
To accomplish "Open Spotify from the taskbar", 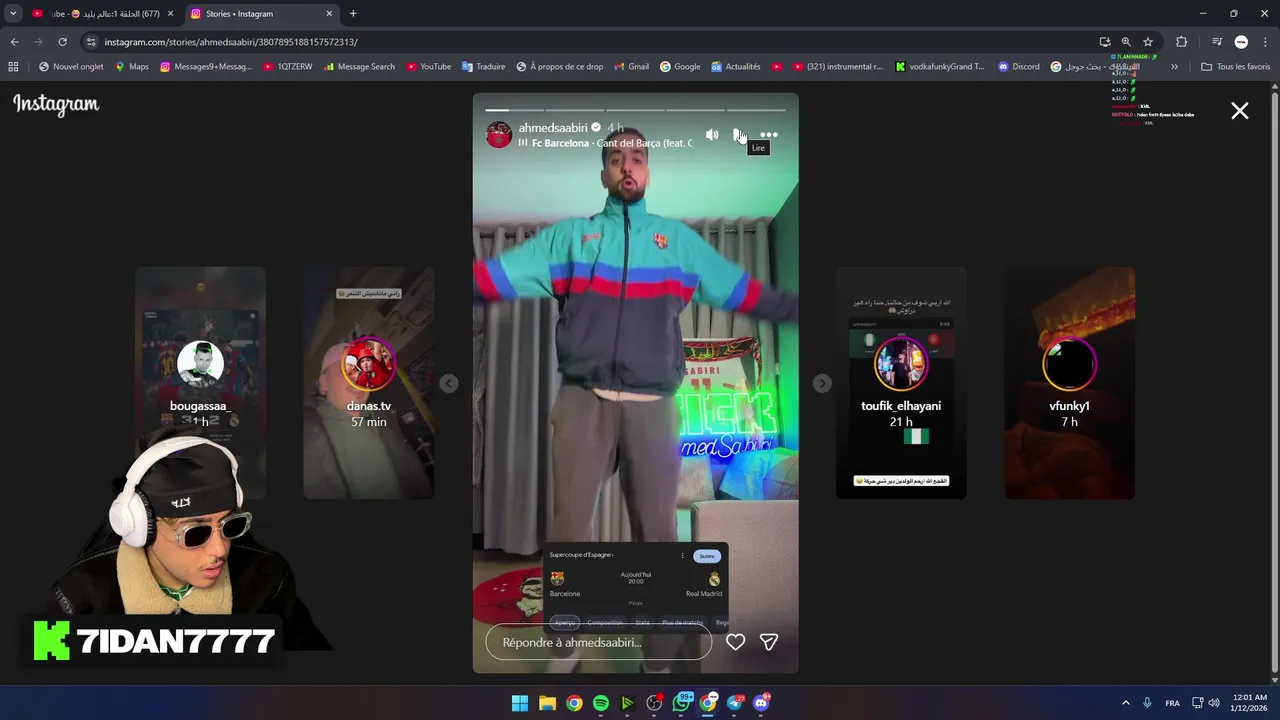I will pyautogui.click(x=601, y=703).
